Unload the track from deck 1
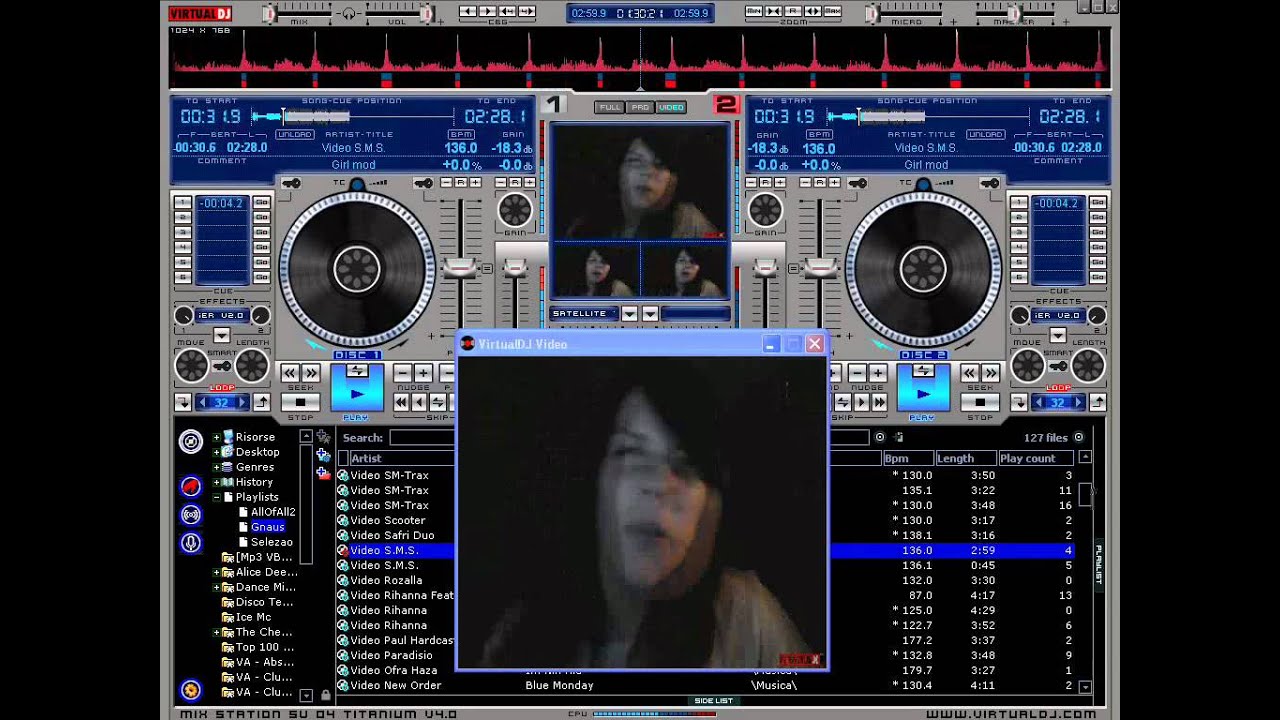Image resolution: width=1280 pixels, height=720 pixels. click(x=294, y=134)
